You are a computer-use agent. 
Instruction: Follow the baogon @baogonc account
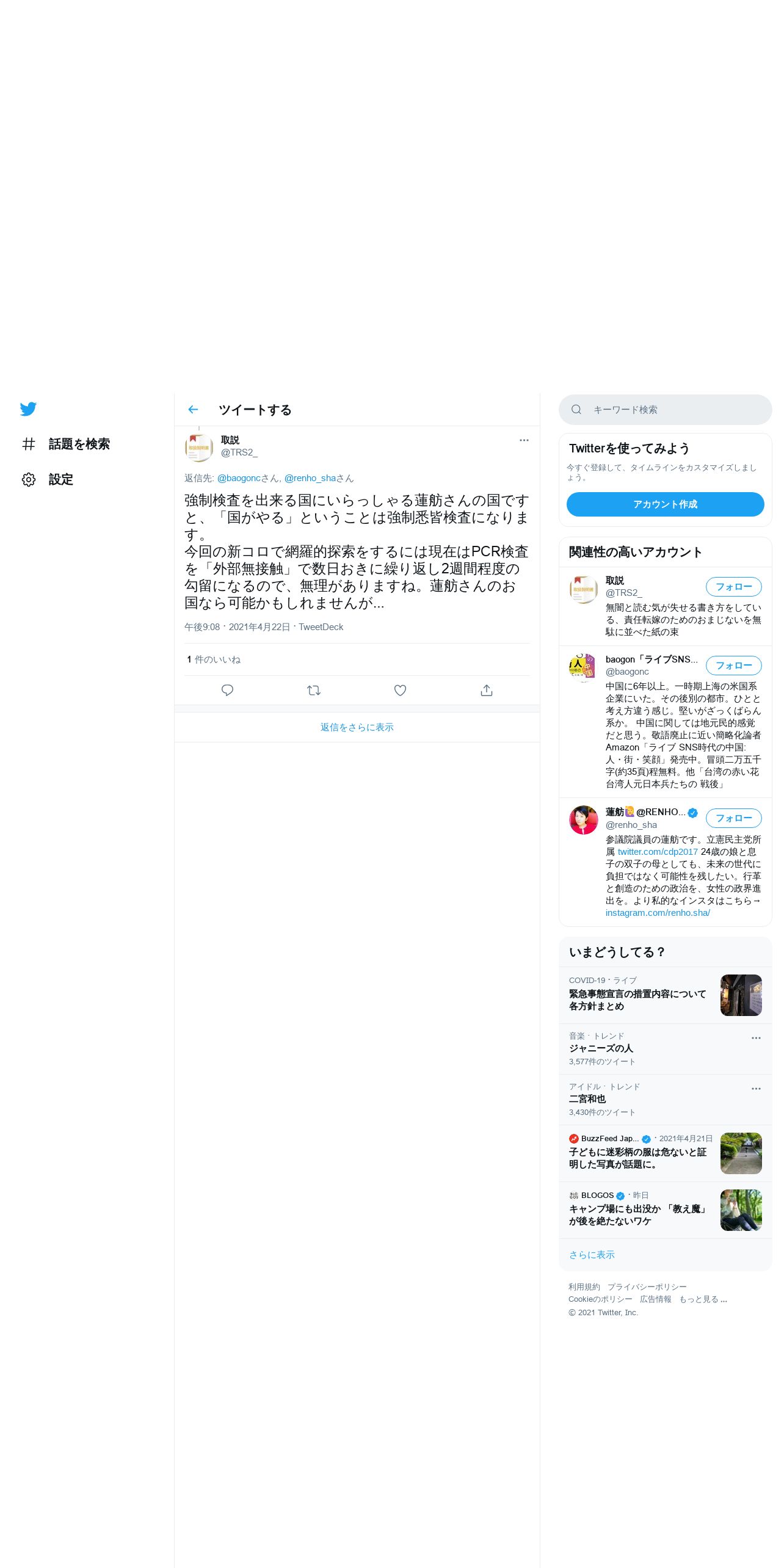coord(734,666)
